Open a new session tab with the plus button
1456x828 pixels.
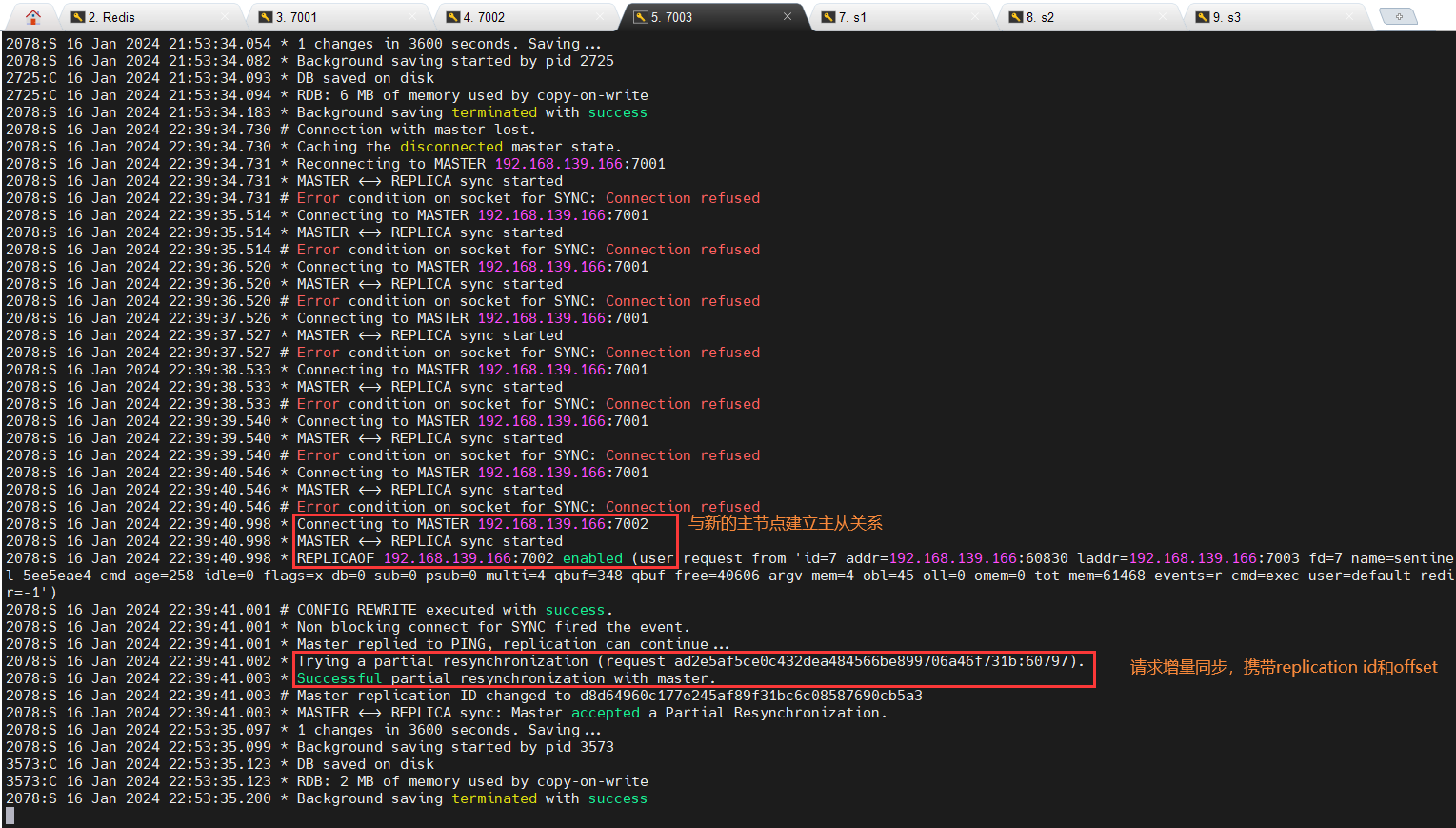[1399, 16]
